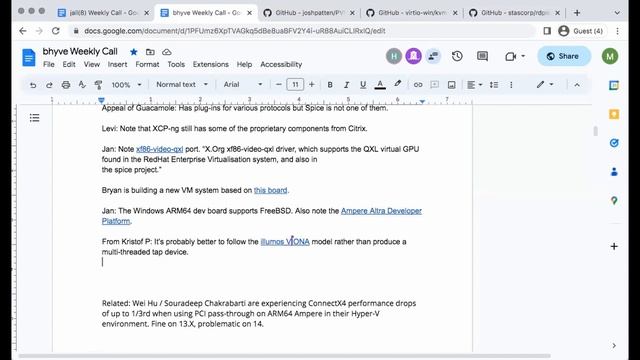Viewport: 640px width, 360px height.
Task: Open the Insert menu
Action: click(x=118, y=64)
